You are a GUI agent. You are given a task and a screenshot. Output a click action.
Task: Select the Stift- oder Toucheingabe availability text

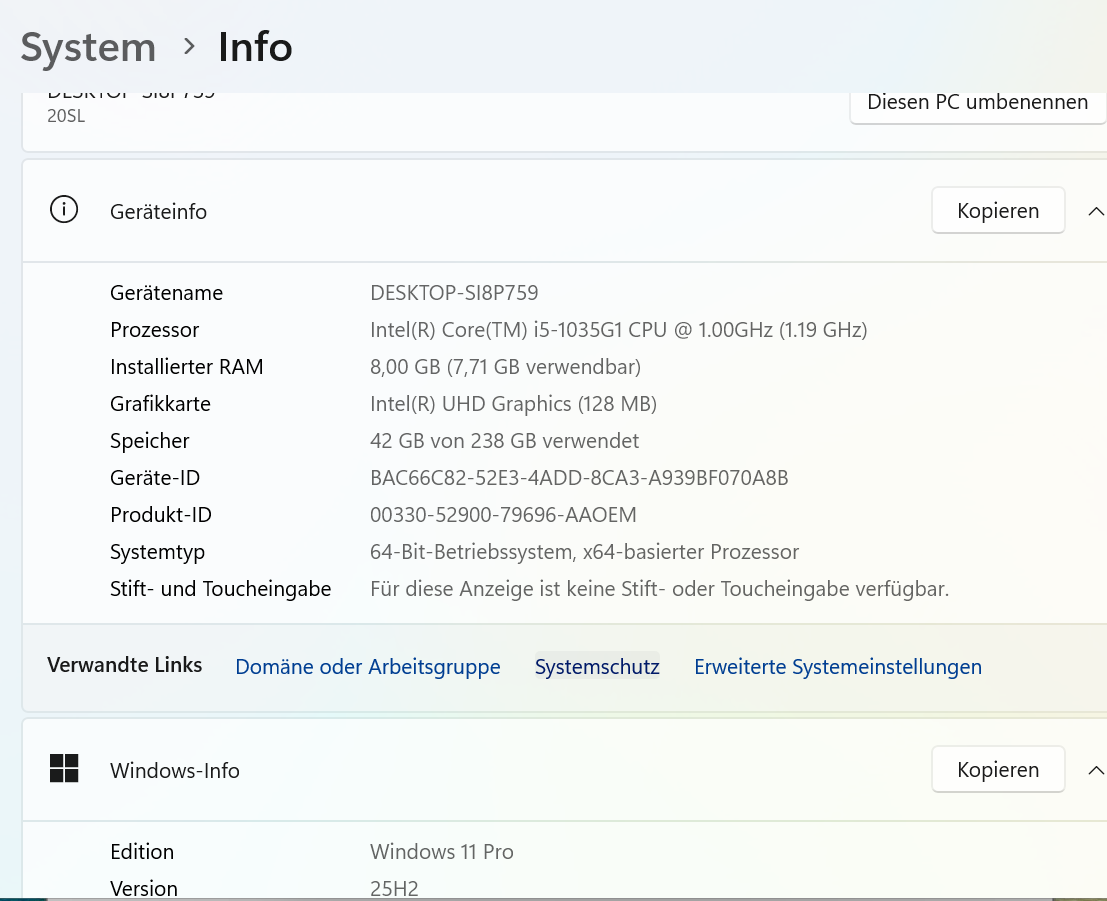[x=659, y=589]
